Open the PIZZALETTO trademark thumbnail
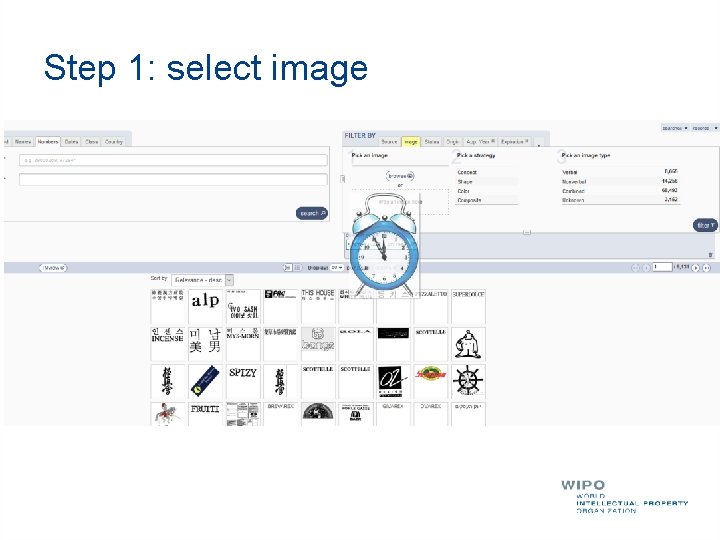Viewport: 720px width, 540px height. pyautogui.click(x=431, y=306)
